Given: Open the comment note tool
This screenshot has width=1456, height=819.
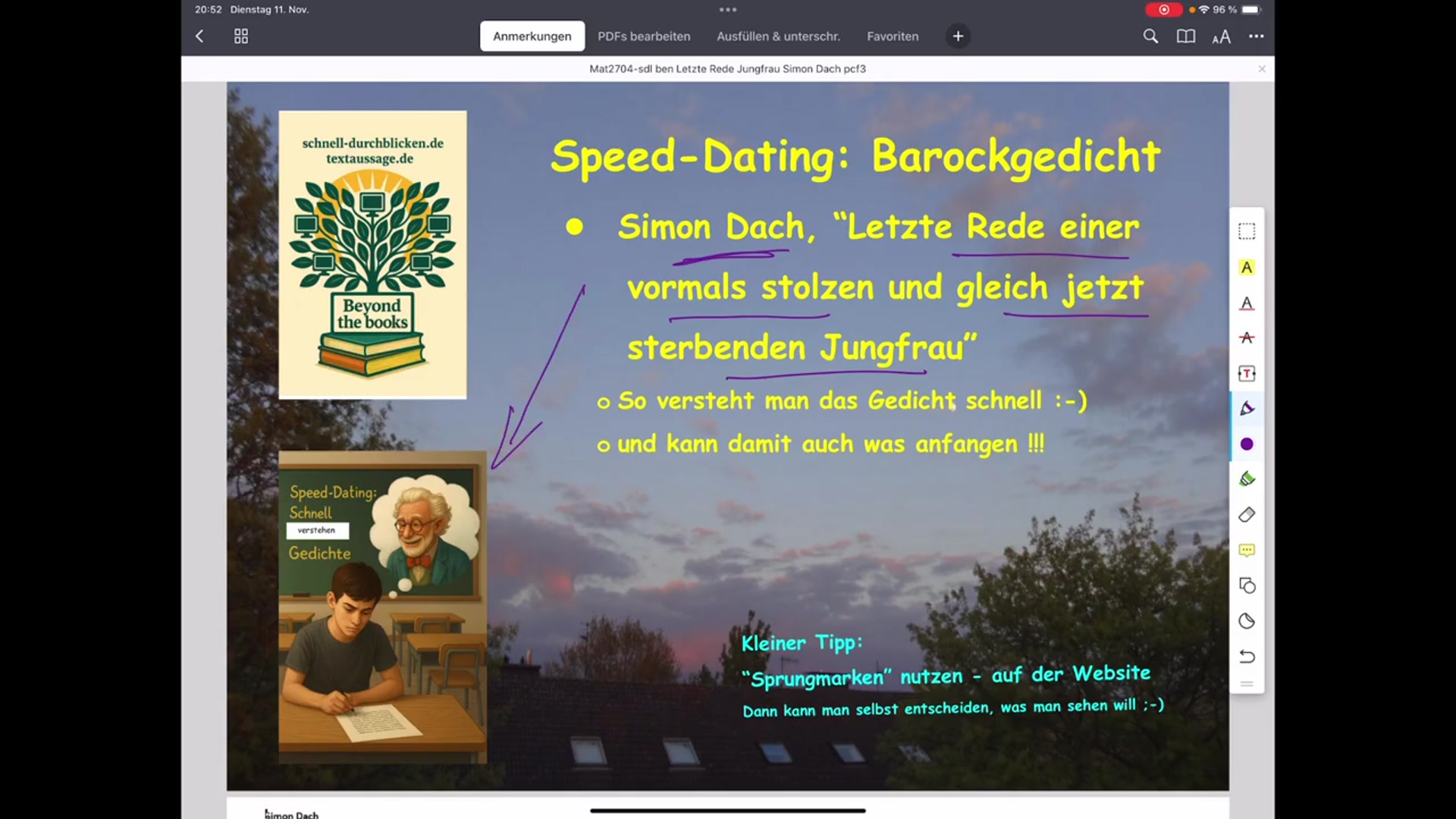Looking at the screenshot, I should [x=1247, y=550].
